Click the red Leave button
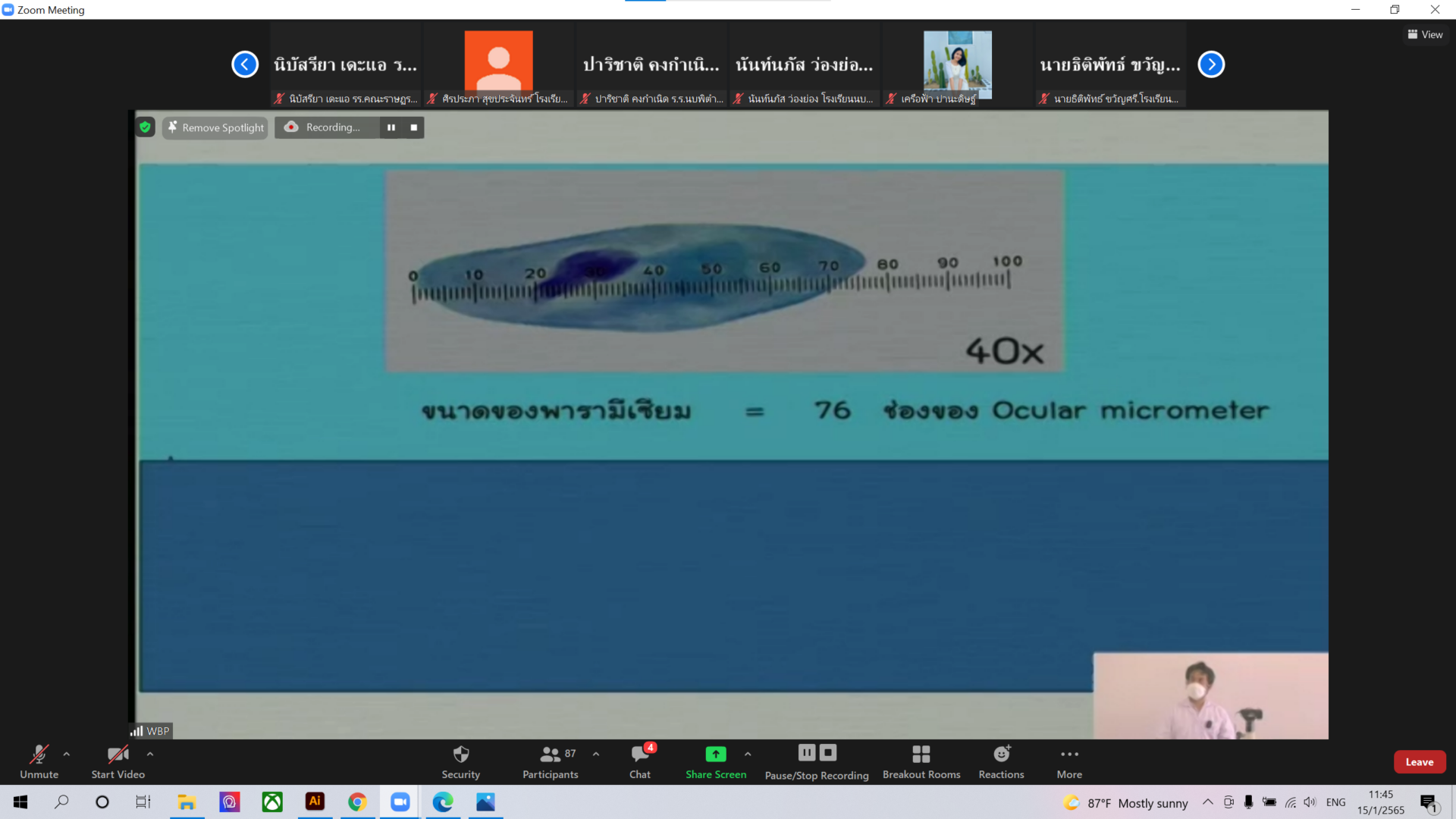 point(1419,762)
